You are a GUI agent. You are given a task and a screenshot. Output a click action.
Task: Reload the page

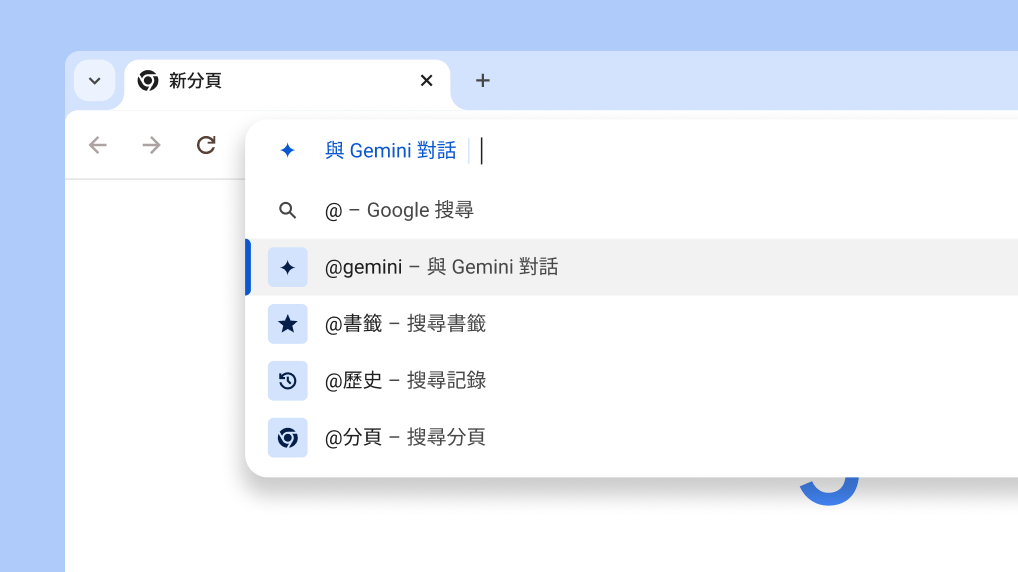point(206,145)
